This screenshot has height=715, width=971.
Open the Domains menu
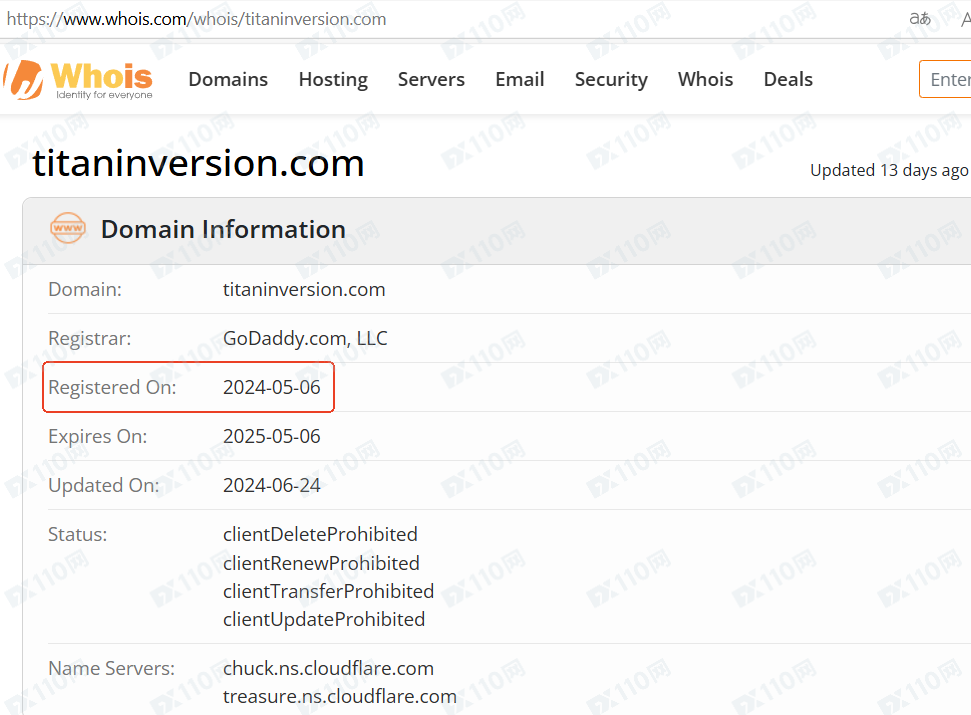[x=228, y=79]
